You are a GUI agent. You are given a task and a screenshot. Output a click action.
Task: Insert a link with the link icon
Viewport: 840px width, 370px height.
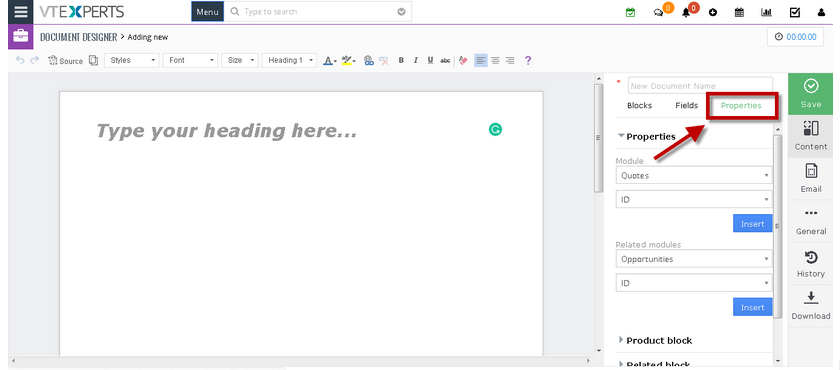click(x=369, y=61)
